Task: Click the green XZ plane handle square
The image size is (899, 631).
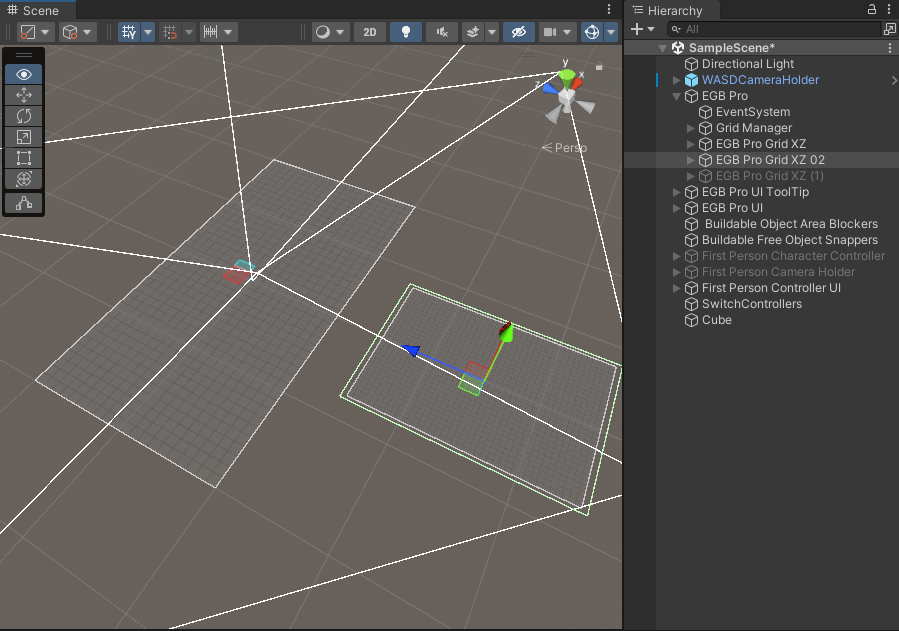Action: pos(470,385)
